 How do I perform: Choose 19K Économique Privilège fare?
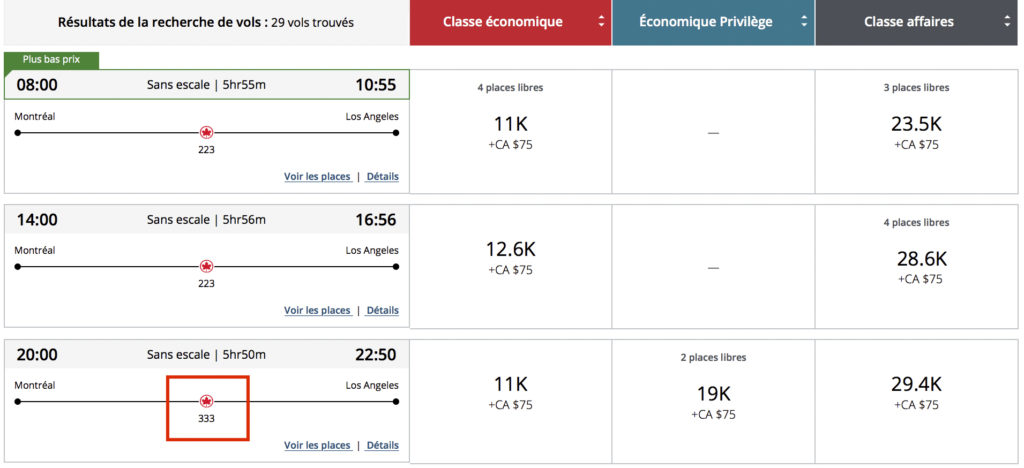713,394
